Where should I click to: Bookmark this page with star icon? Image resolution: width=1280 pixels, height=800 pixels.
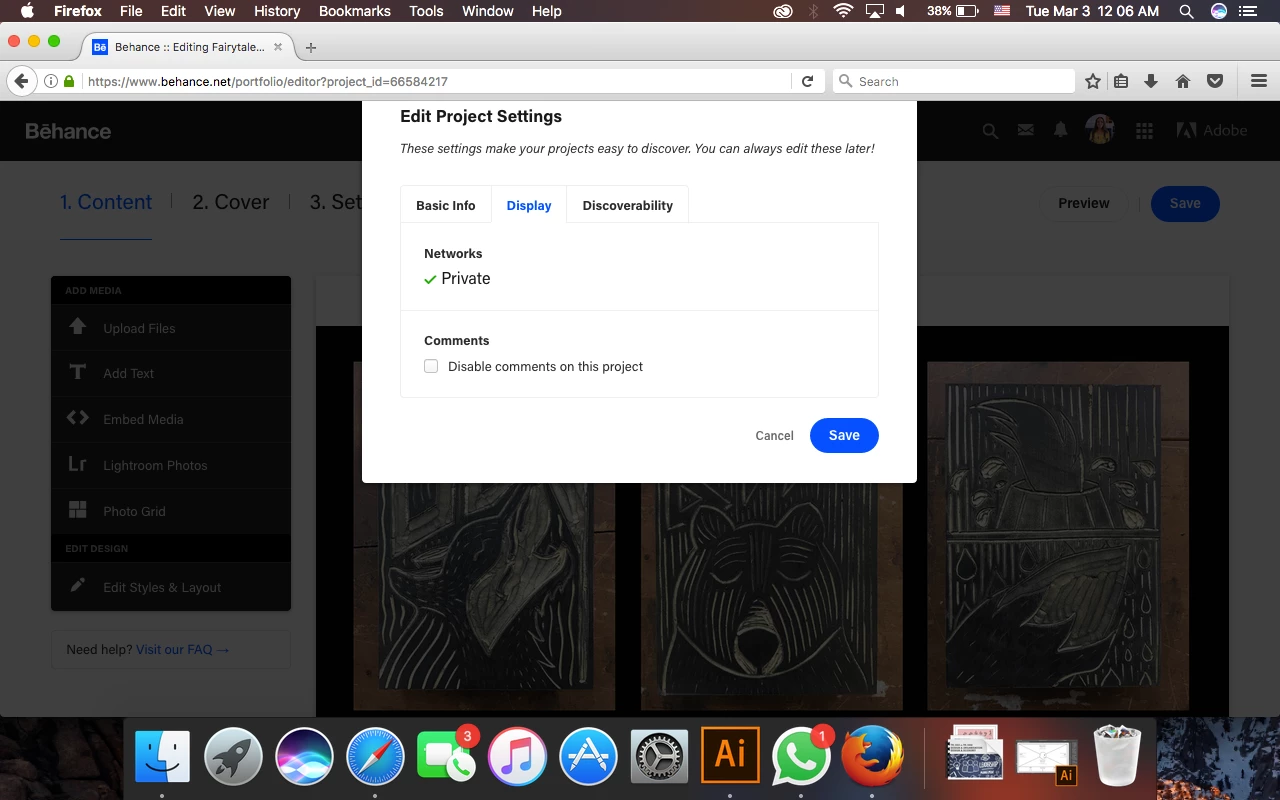click(1093, 81)
